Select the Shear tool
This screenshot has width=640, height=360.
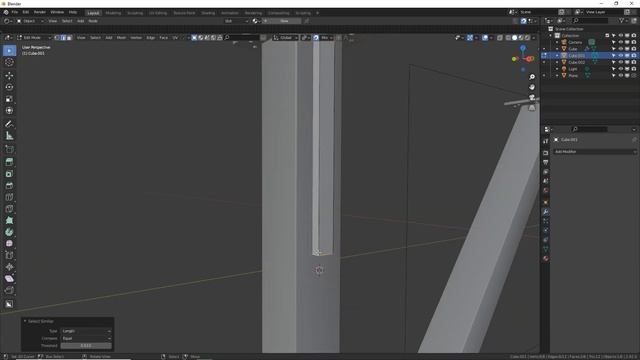tap(9, 278)
